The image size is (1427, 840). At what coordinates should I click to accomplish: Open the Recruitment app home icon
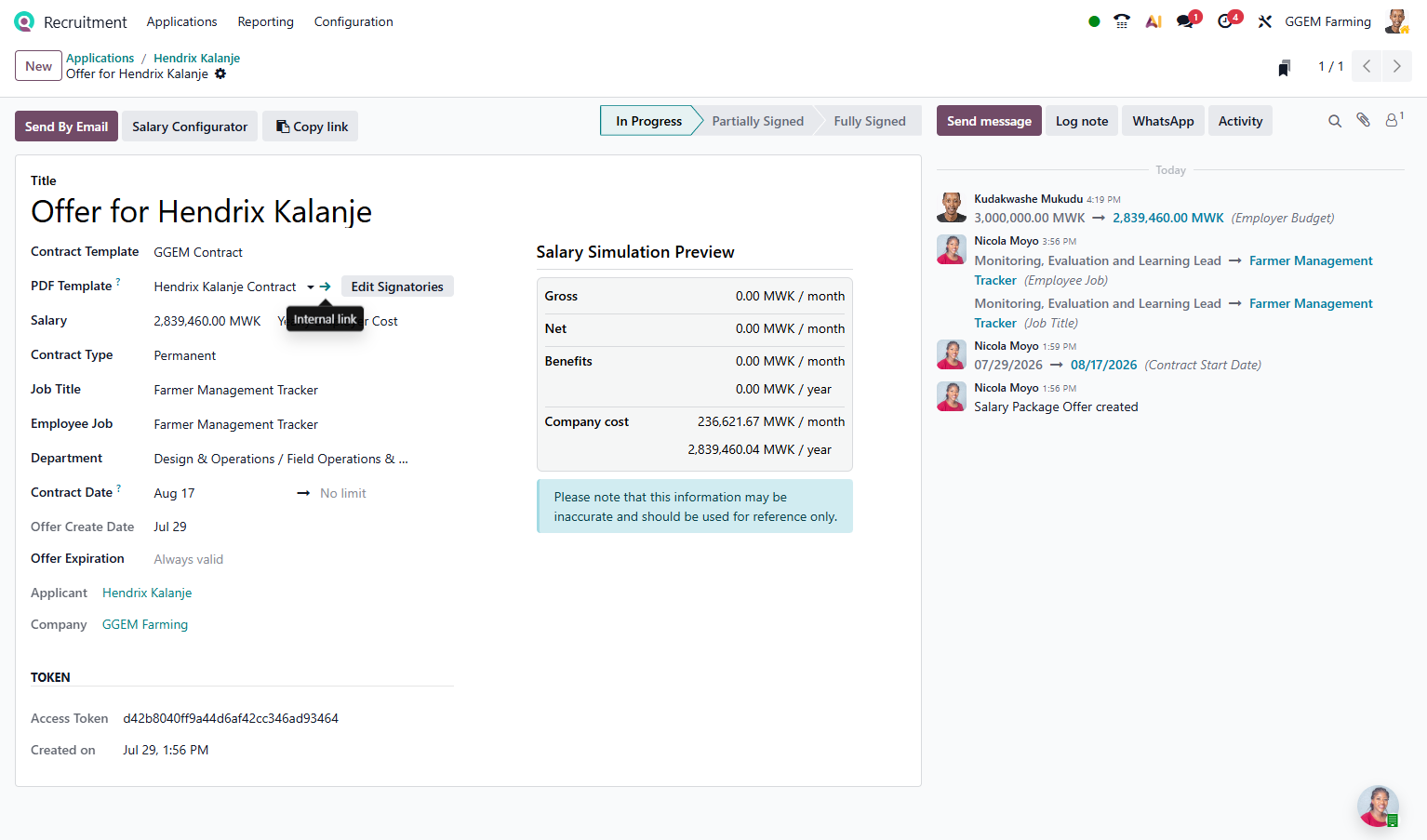pos(24,21)
